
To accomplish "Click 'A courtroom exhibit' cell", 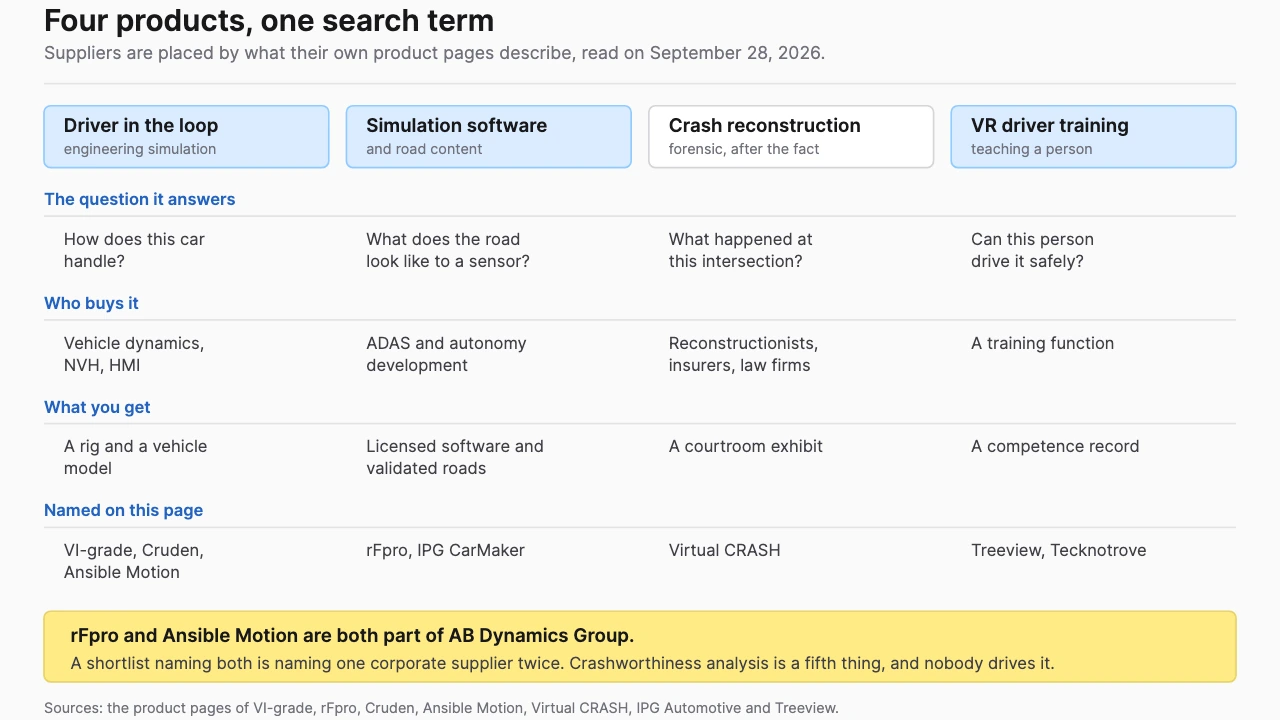I will pos(746,446).
